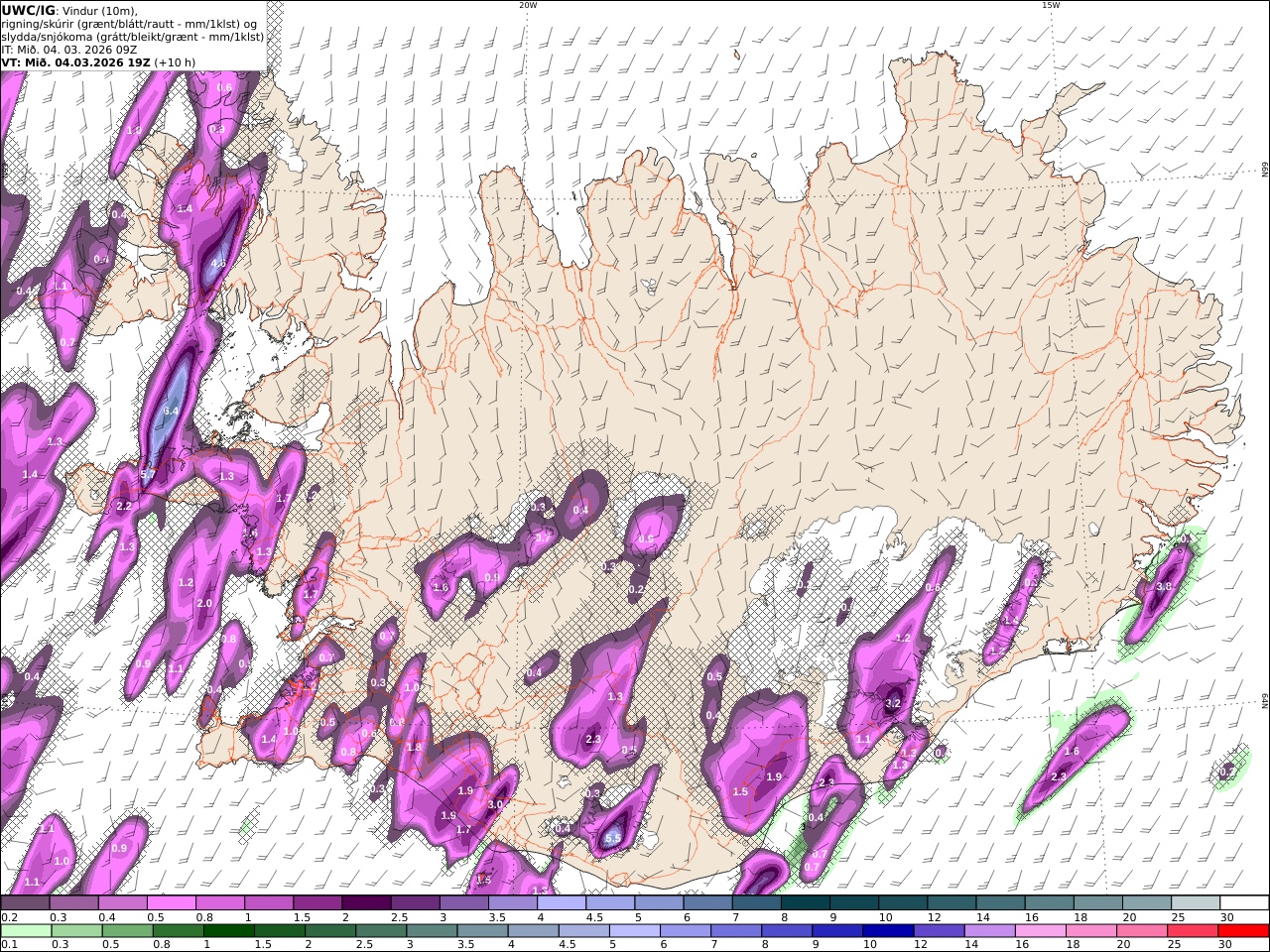Select the pale green swatch starting the lower legend
The height and width of the screenshot is (952, 1270).
(25, 931)
